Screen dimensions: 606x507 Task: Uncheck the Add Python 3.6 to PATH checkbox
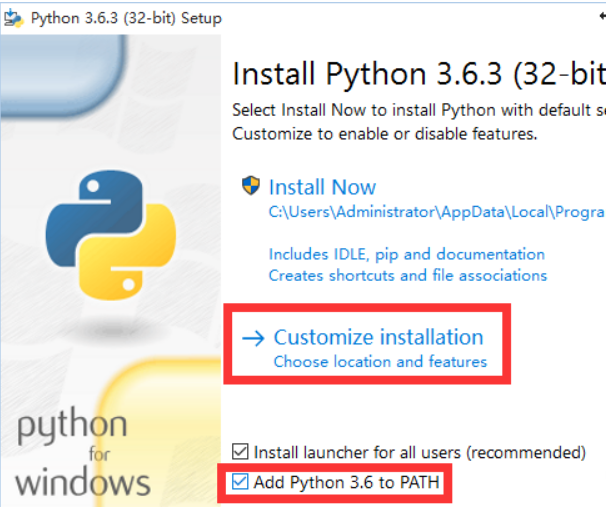coord(240,482)
